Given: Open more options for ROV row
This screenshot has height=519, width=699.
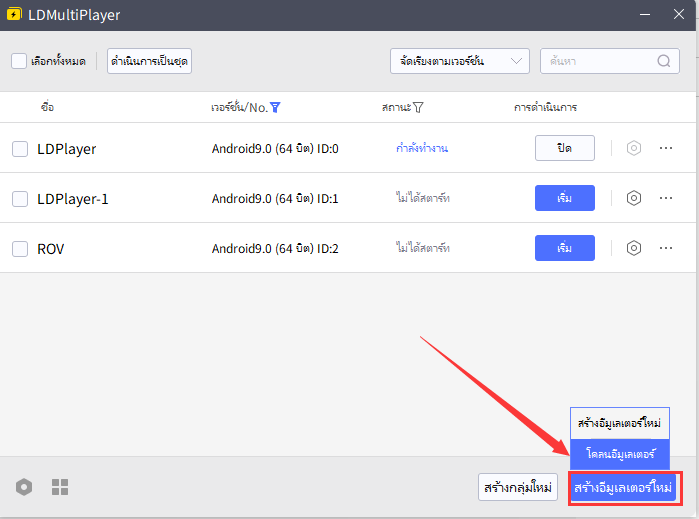Looking at the screenshot, I should (x=666, y=248).
